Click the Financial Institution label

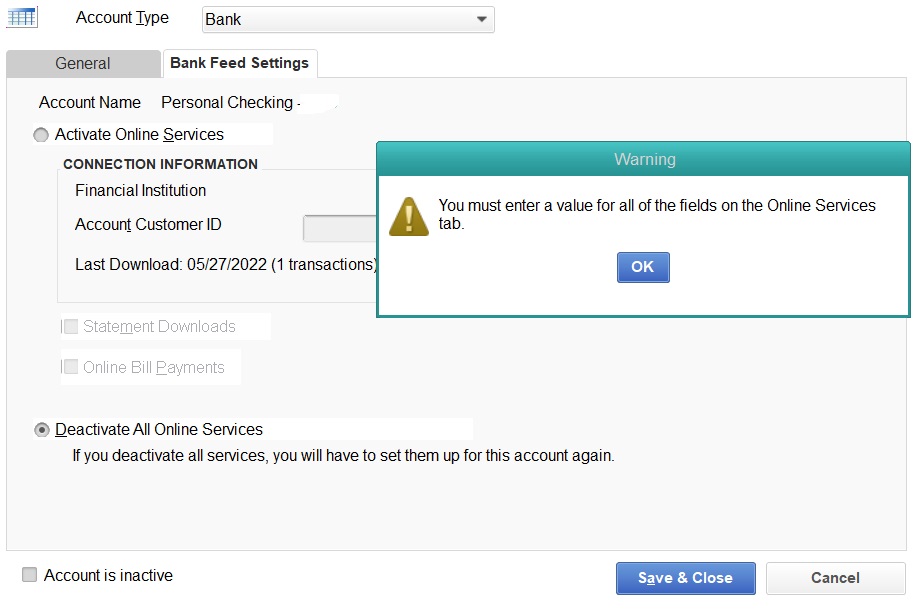(139, 190)
